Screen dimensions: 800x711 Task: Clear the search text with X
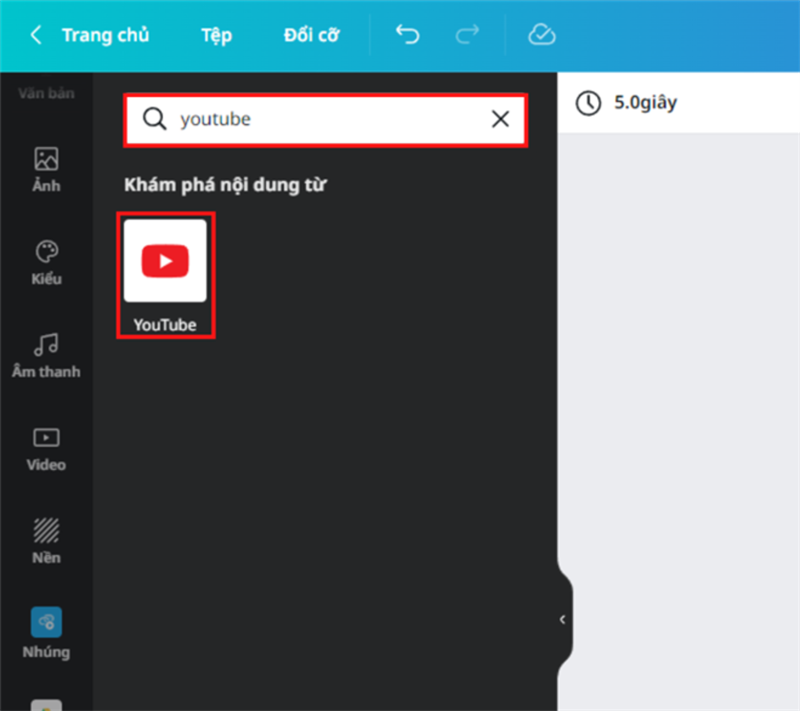500,119
